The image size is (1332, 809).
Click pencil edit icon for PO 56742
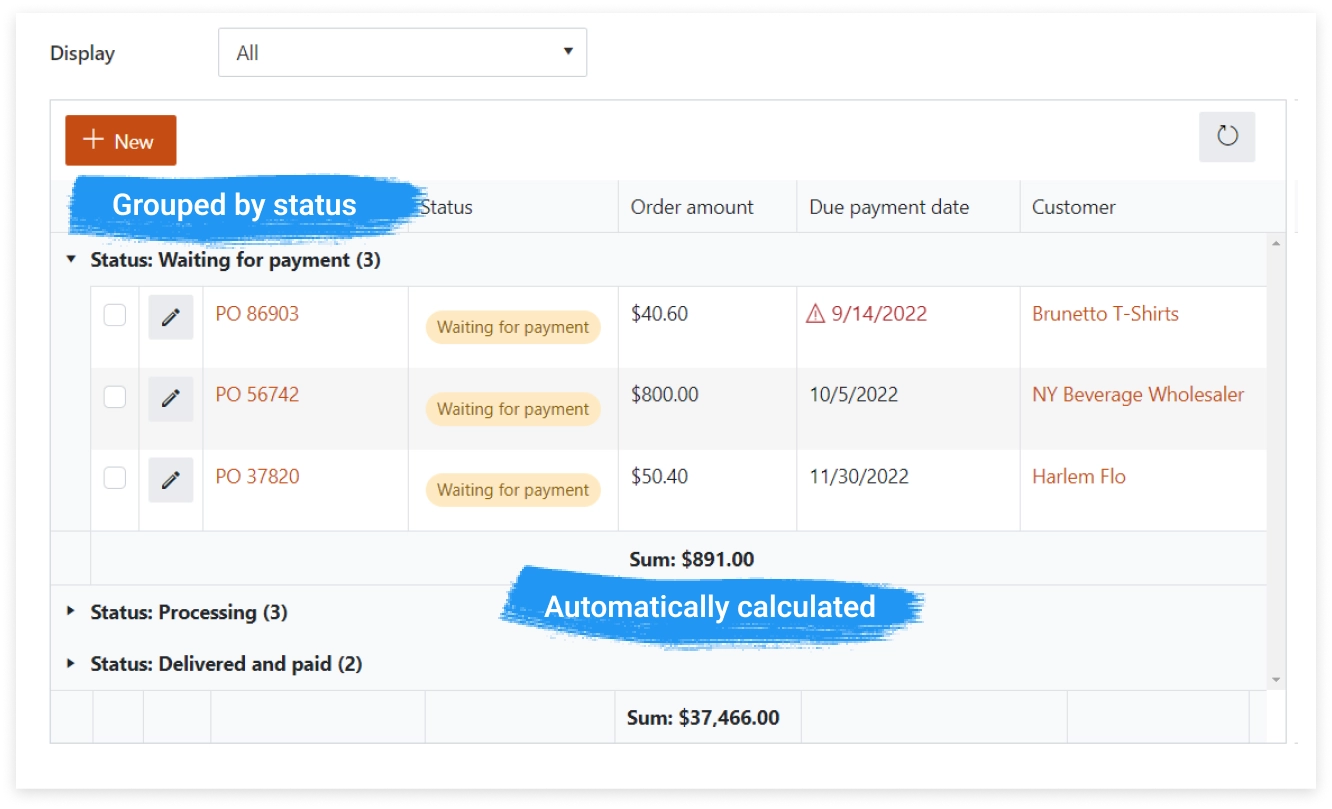[171, 398]
